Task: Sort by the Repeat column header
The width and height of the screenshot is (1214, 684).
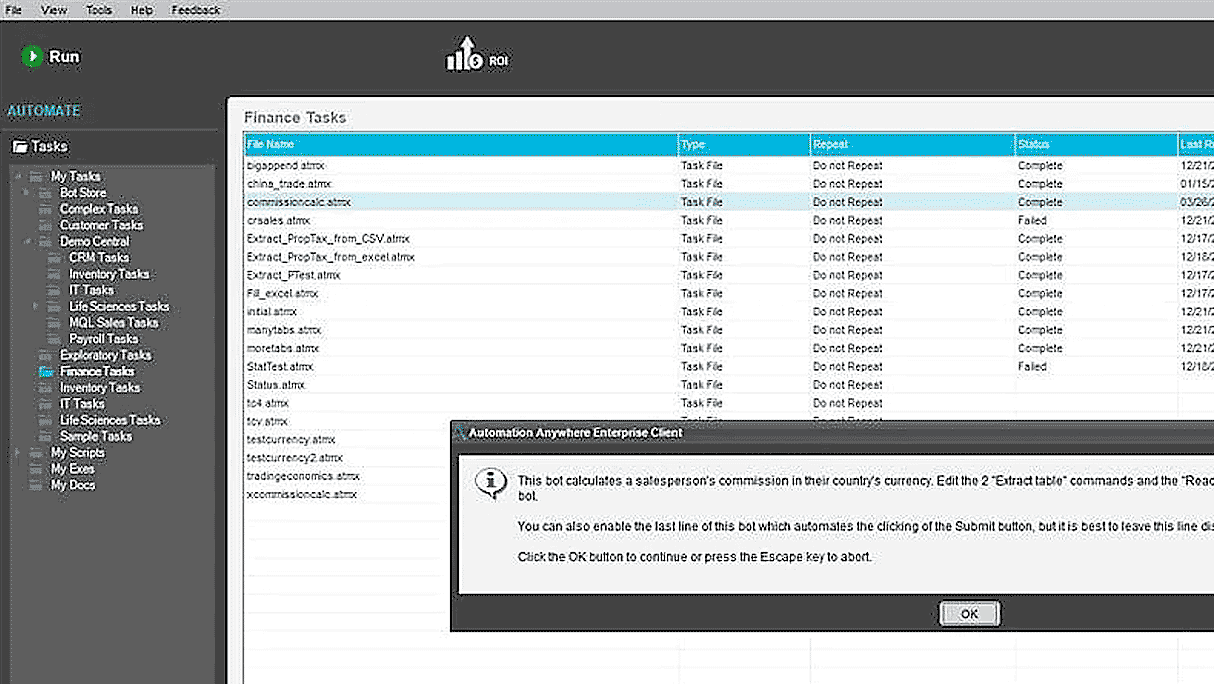Action: [x=912, y=145]
